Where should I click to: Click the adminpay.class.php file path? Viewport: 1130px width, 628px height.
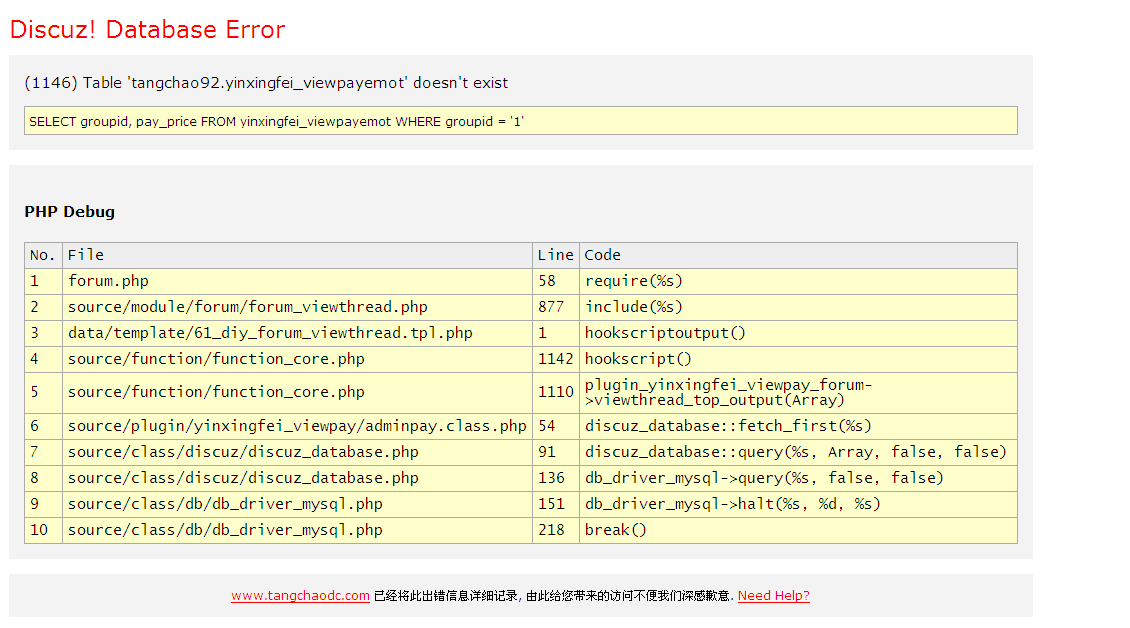tap(296, 426)
